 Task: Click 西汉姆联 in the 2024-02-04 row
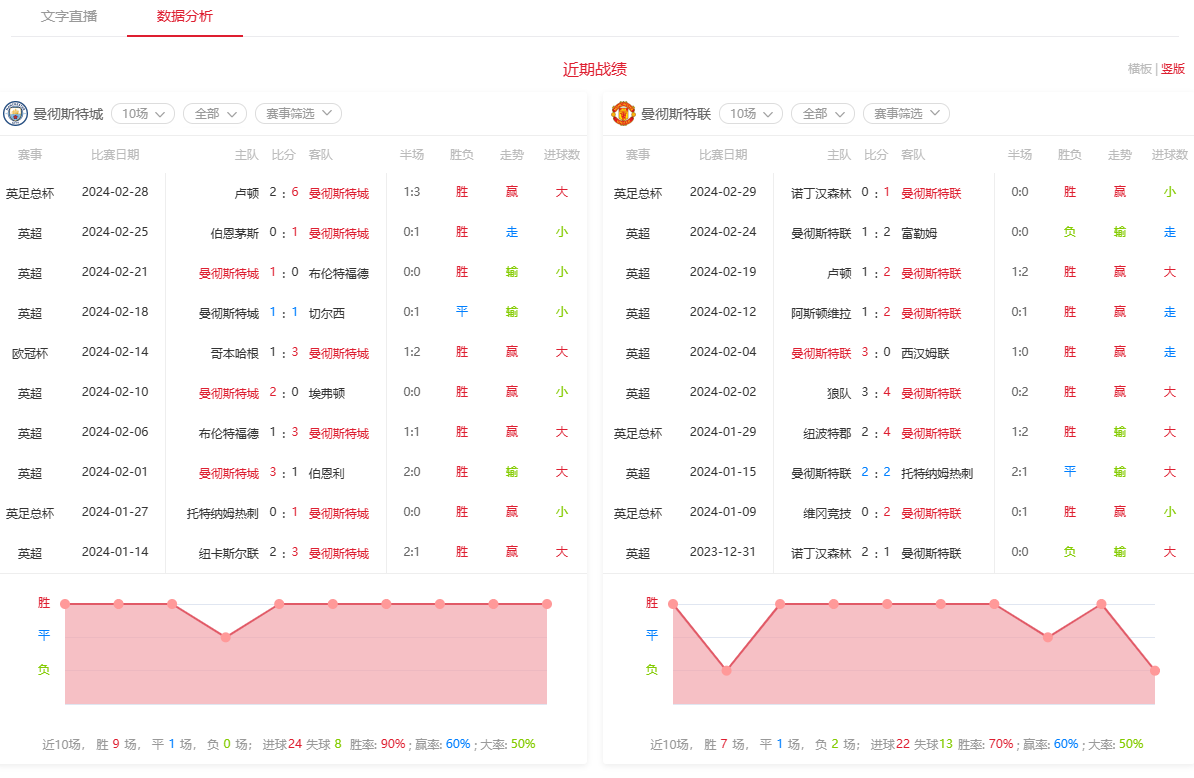point(925,353)
